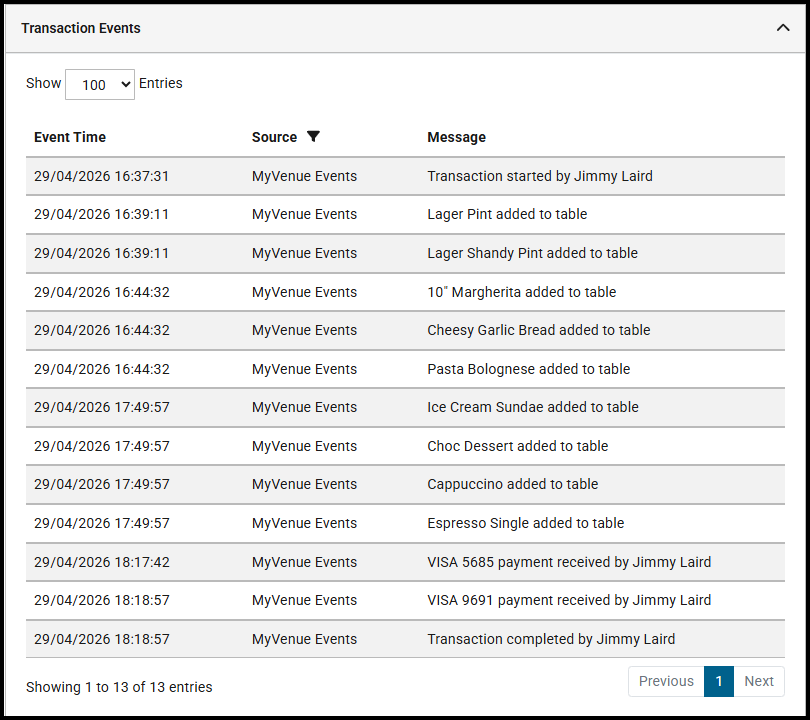Image resolution: width=810 pixels, height=720 pixels.
Task: Click the Transaction completed by Jimmy Laird row
Action: 550,639
